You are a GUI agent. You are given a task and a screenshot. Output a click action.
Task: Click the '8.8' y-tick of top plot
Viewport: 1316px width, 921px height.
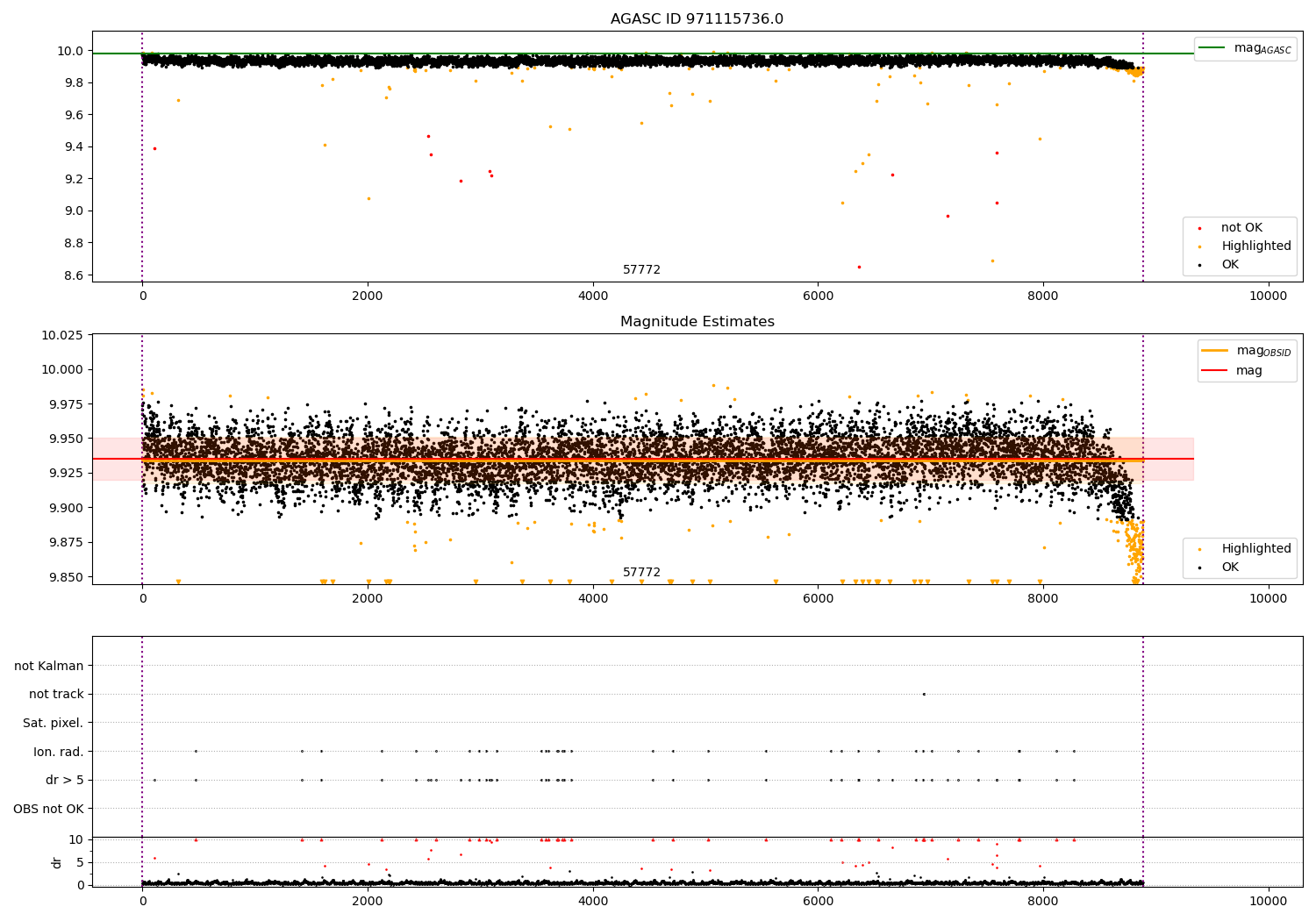coord(75,244)
